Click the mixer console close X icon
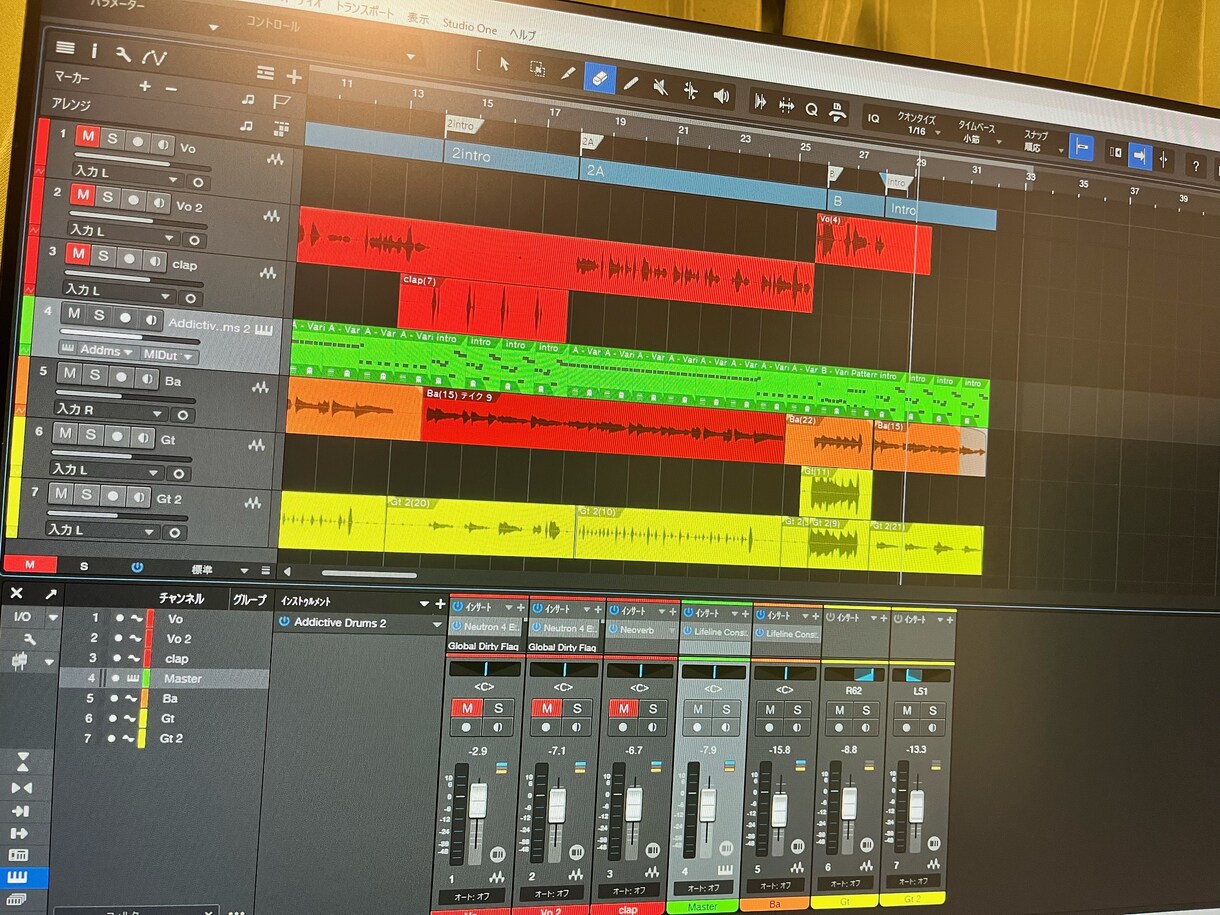This screenshot has height=915, width=1220. (x=16, y=593)
